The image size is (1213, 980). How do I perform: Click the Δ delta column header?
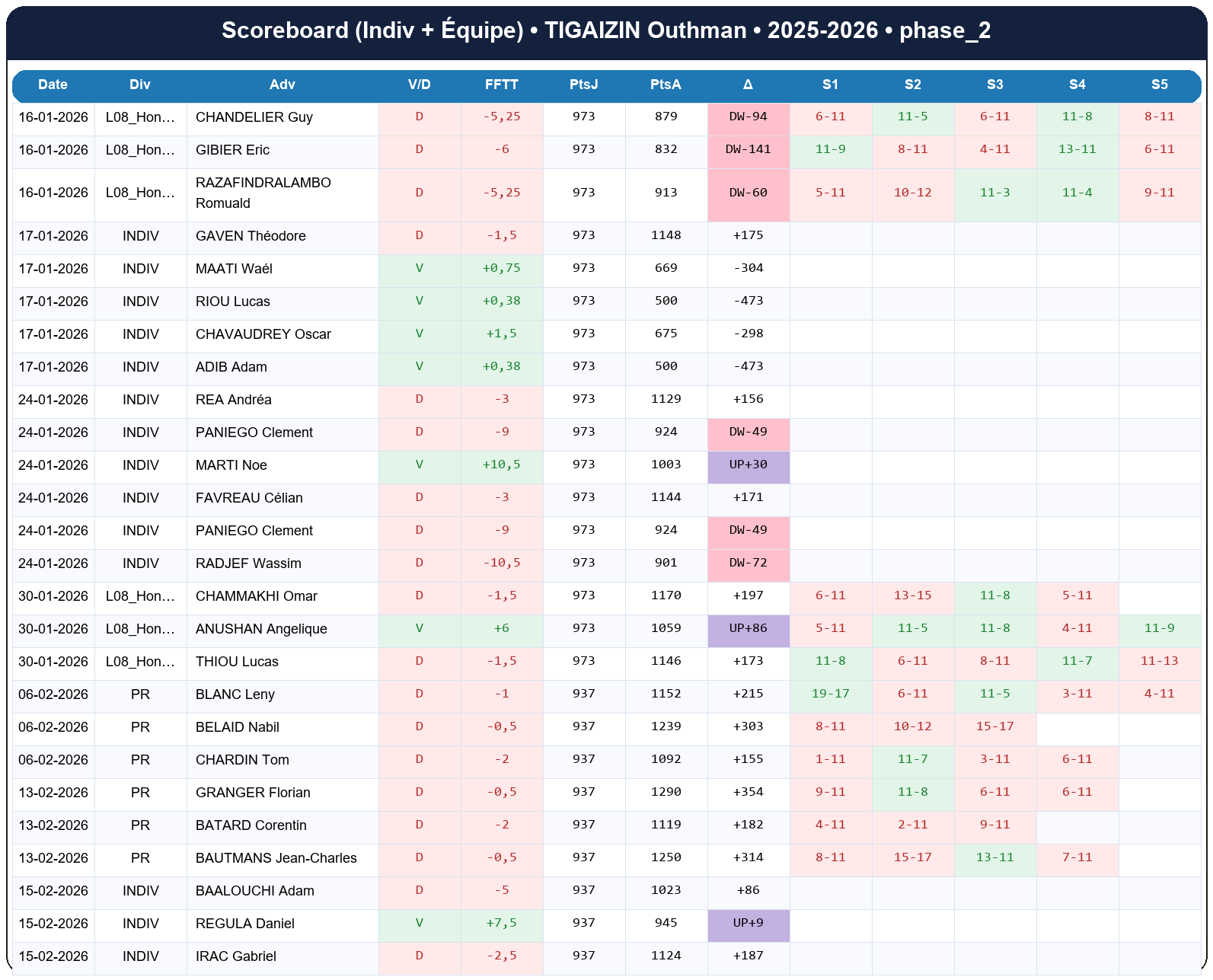pyautogui.click(x=748, y=85)
